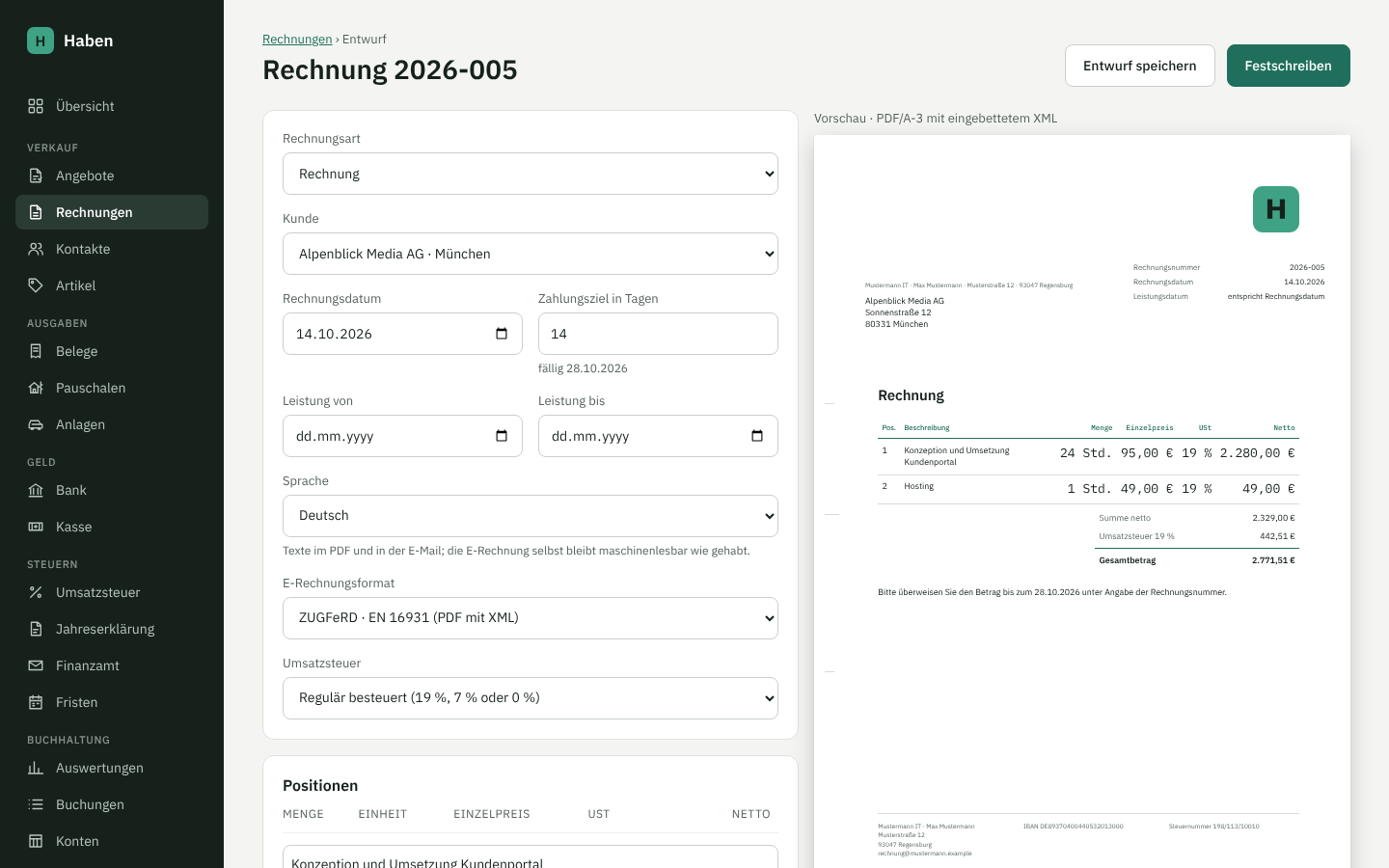Click the Artikel tag icon
Image resolution: width=1389 pixels, height=868 pixels.
(x=36, y=285)
